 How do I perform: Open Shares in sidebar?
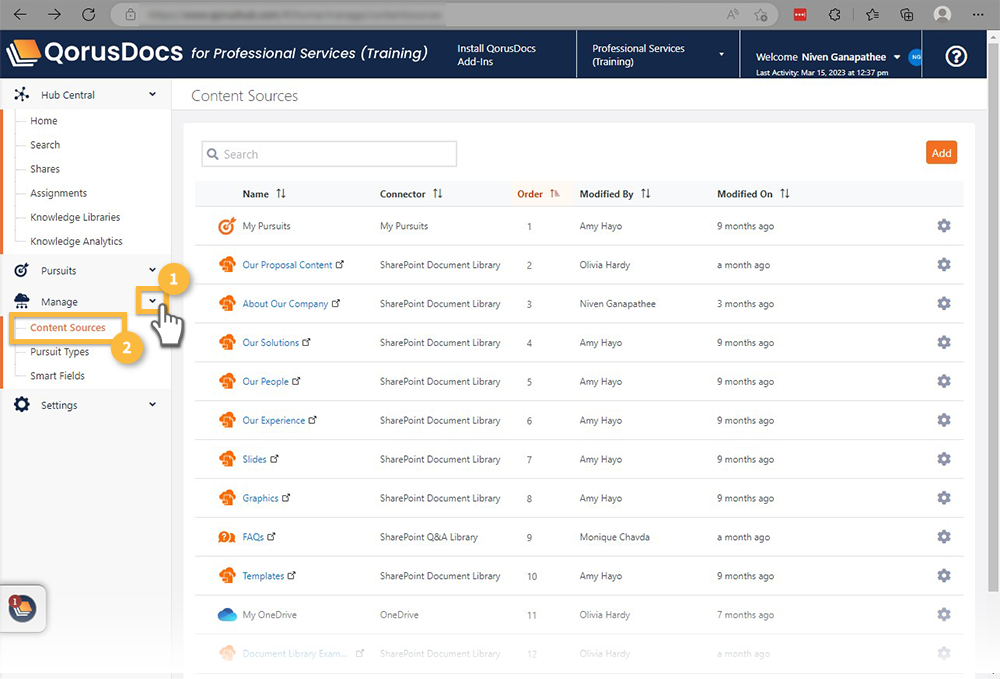pos(45,169)
